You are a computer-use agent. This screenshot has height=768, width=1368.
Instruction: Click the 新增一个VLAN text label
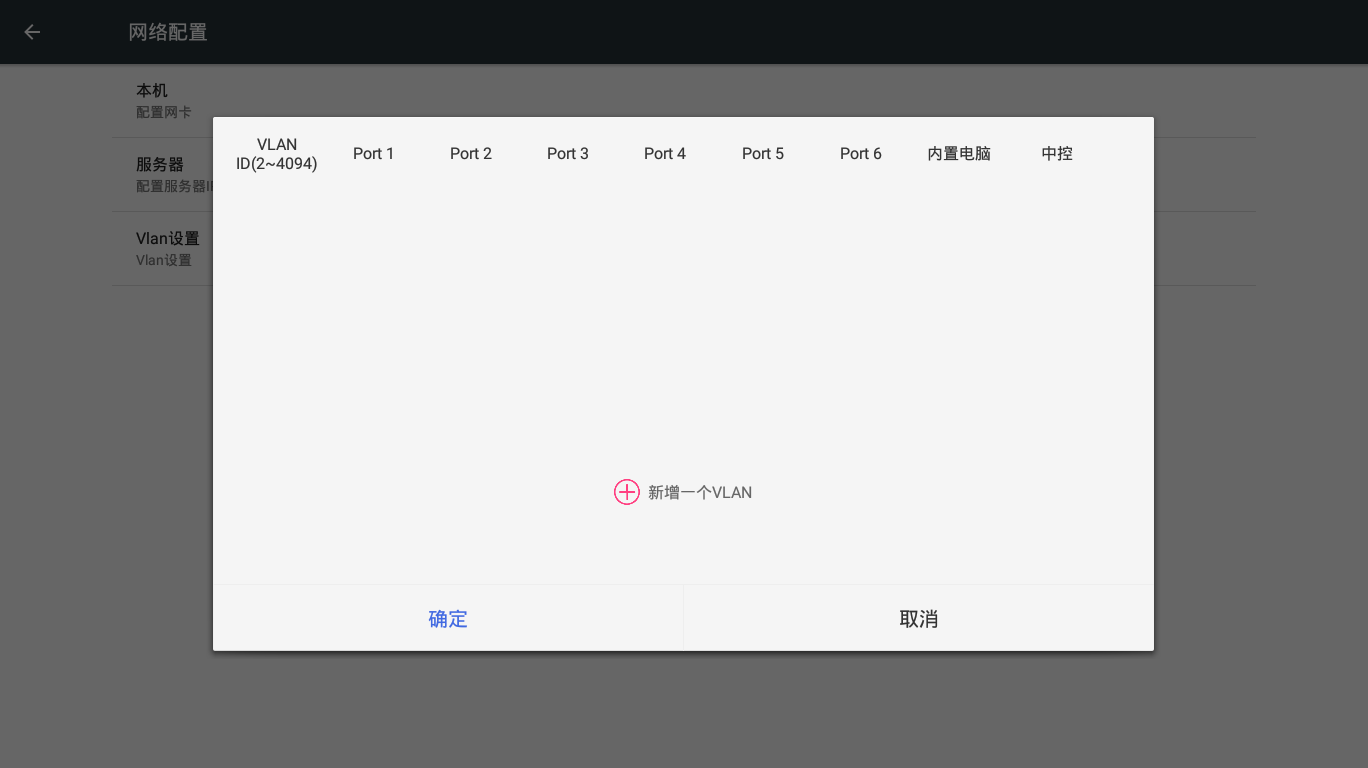click(700, 492)
